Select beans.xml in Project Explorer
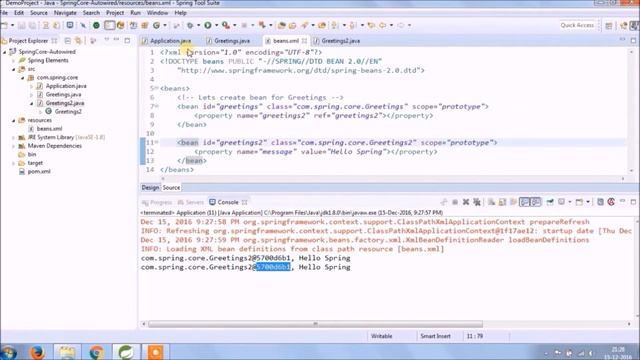The height and width of the screenshot is (360, 640). click(x=49, y=129)
